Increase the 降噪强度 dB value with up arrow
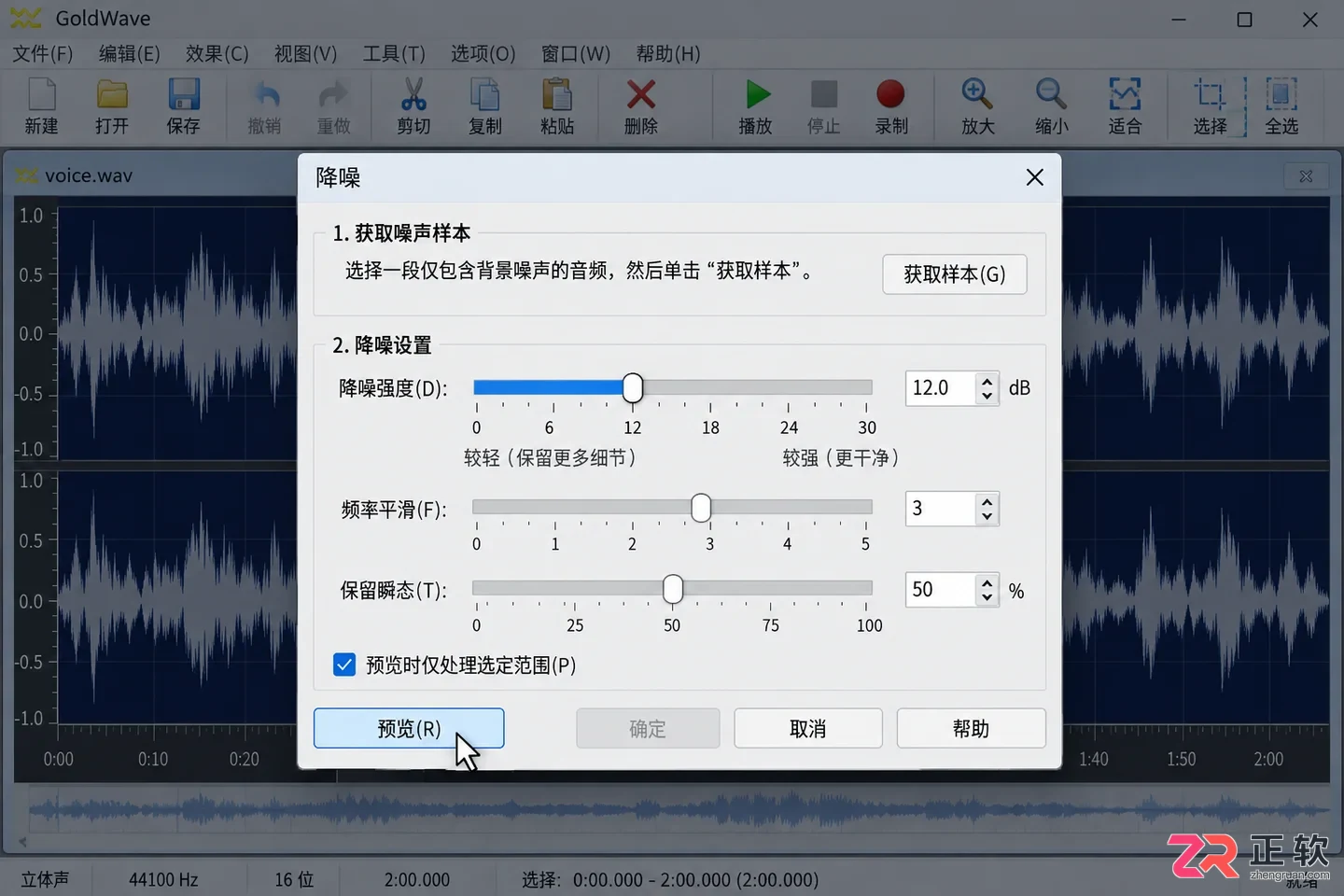 pos(987,381)
